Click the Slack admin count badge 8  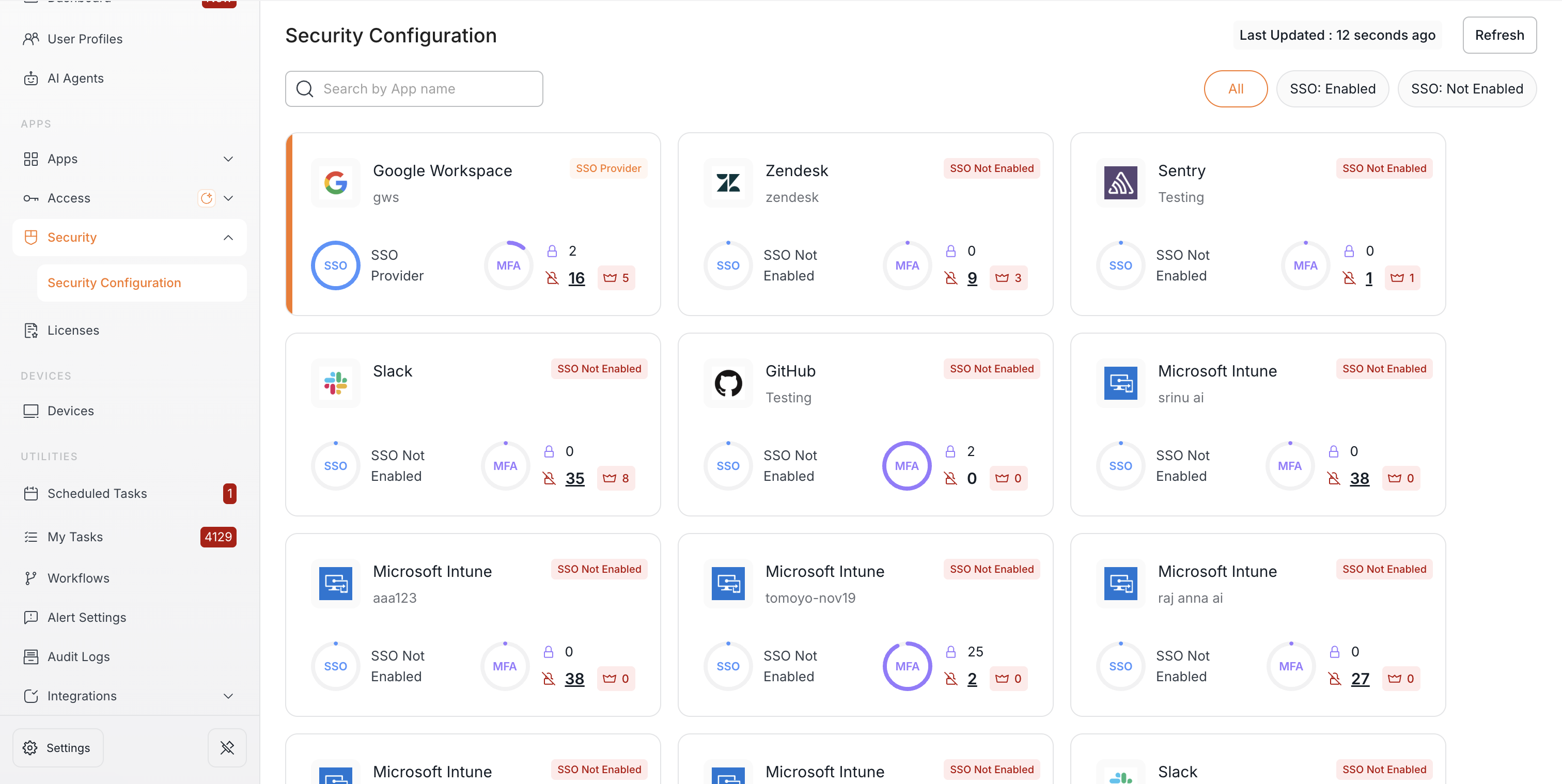[616, 478]
